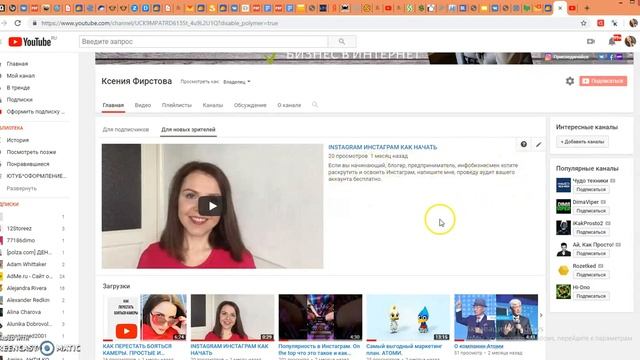Open Популярность в Инстаграм video thumbnail
Image resolution: width=640 pixels, height=360 pixels.
pyautogui.click(x=320, y=318)
